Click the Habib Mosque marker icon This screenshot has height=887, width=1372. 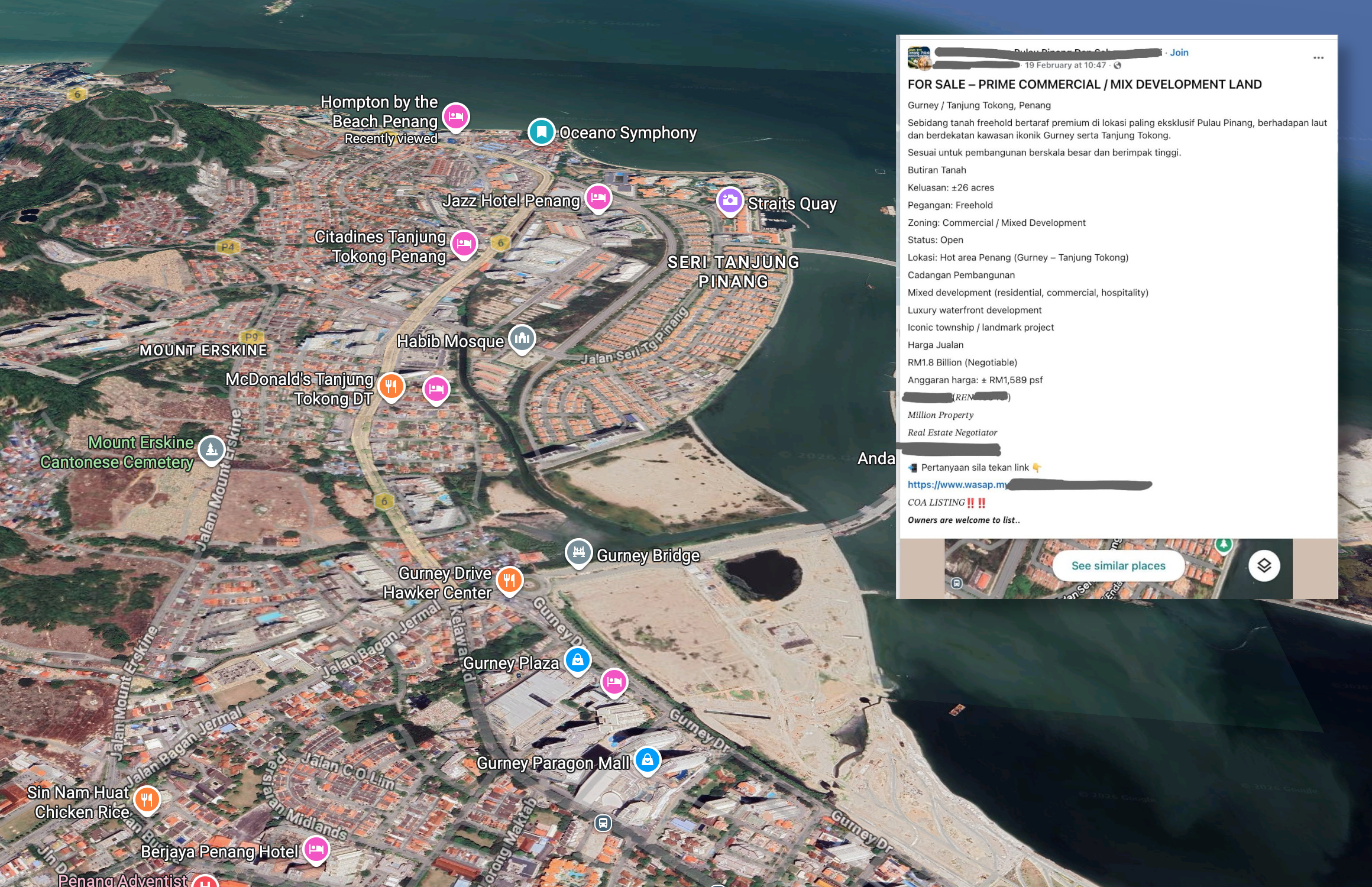click(522, 338)
